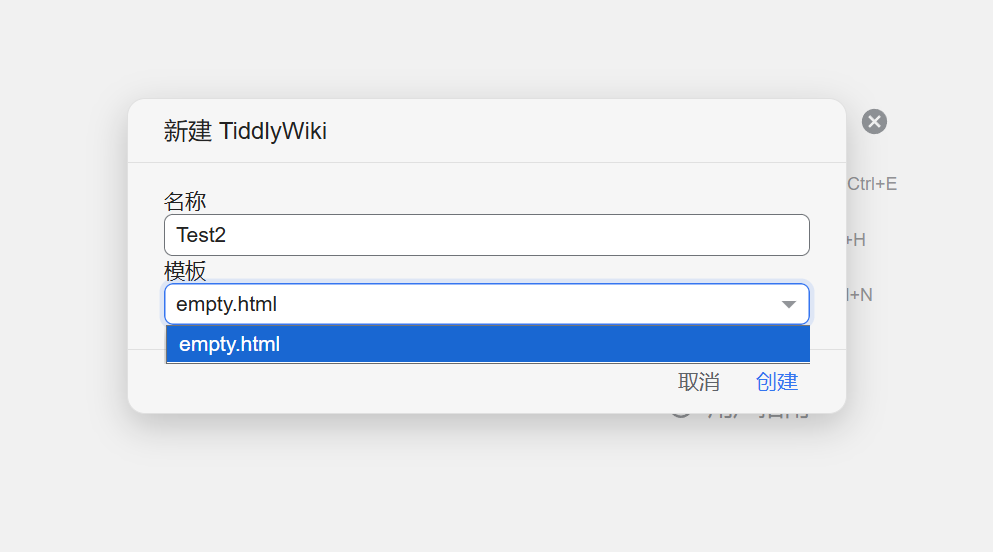Choose the background menu entry with Ctrl+E

[872, 184]
